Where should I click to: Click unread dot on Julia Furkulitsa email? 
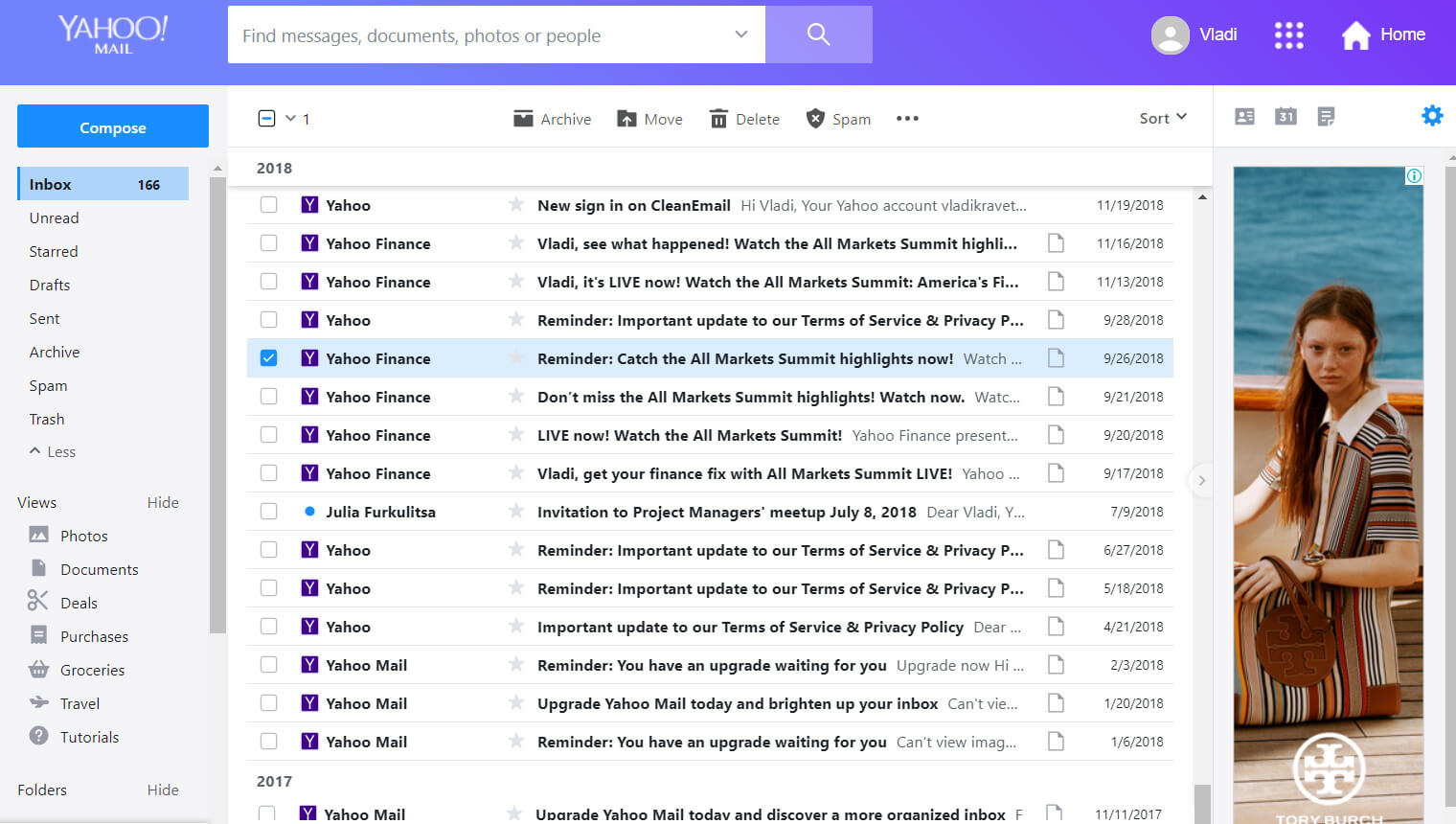(x=309, y=512)
